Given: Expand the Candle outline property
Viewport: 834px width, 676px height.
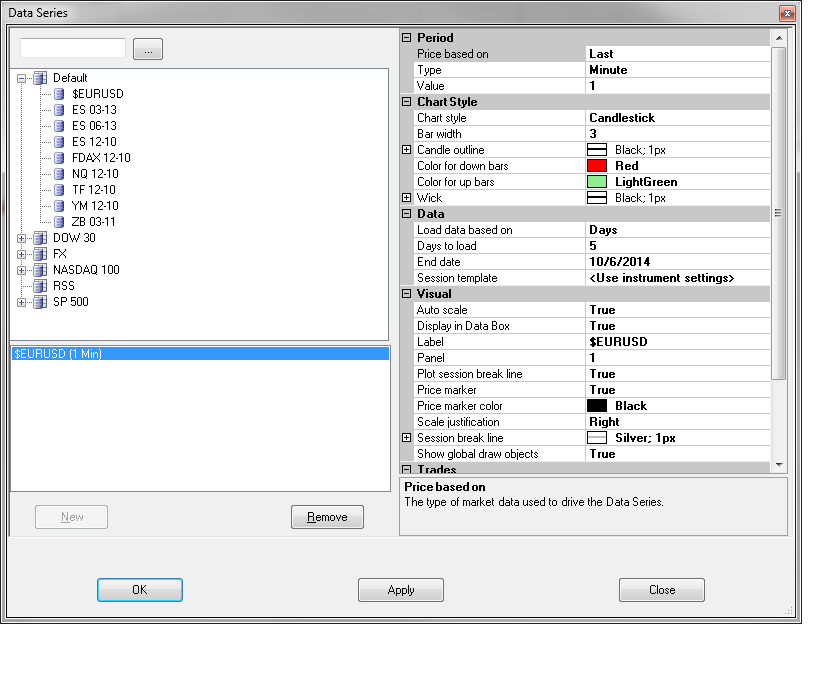Looking at the screenshot, I should coord(406,149).
